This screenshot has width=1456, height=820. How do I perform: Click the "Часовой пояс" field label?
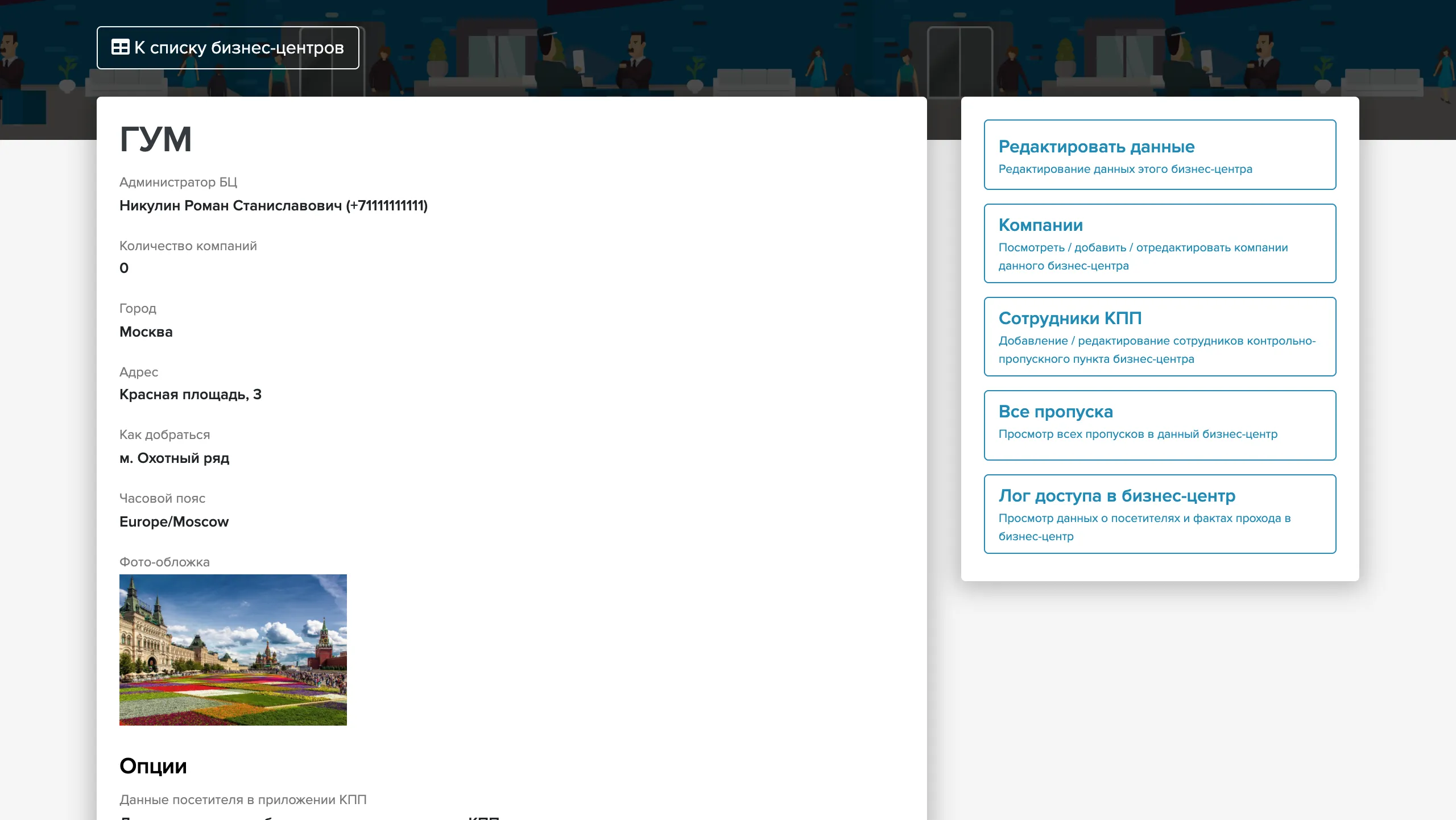[162, 498]
